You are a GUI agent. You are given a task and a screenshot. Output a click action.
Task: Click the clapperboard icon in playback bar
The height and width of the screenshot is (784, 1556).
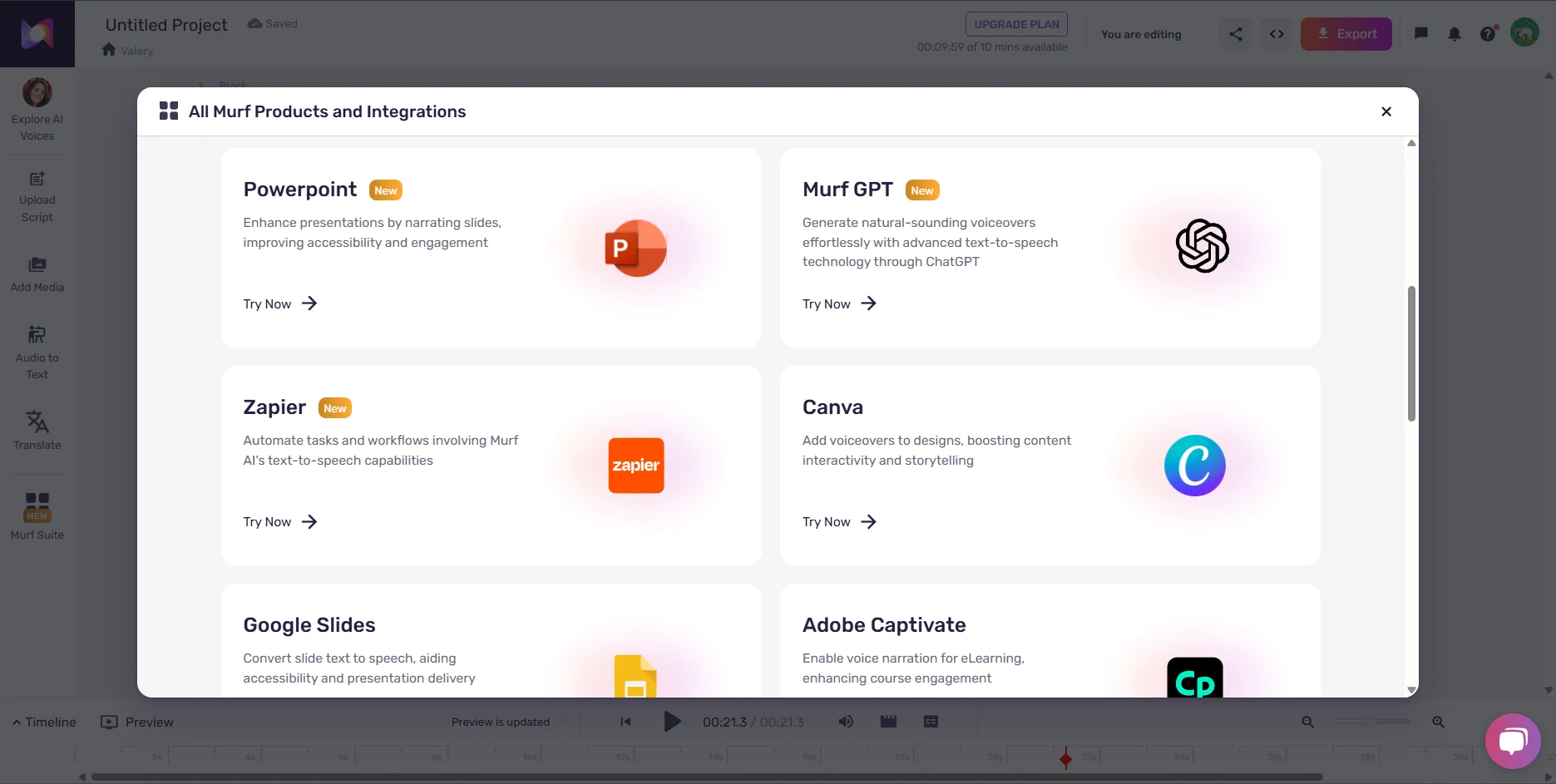(888, 722)
